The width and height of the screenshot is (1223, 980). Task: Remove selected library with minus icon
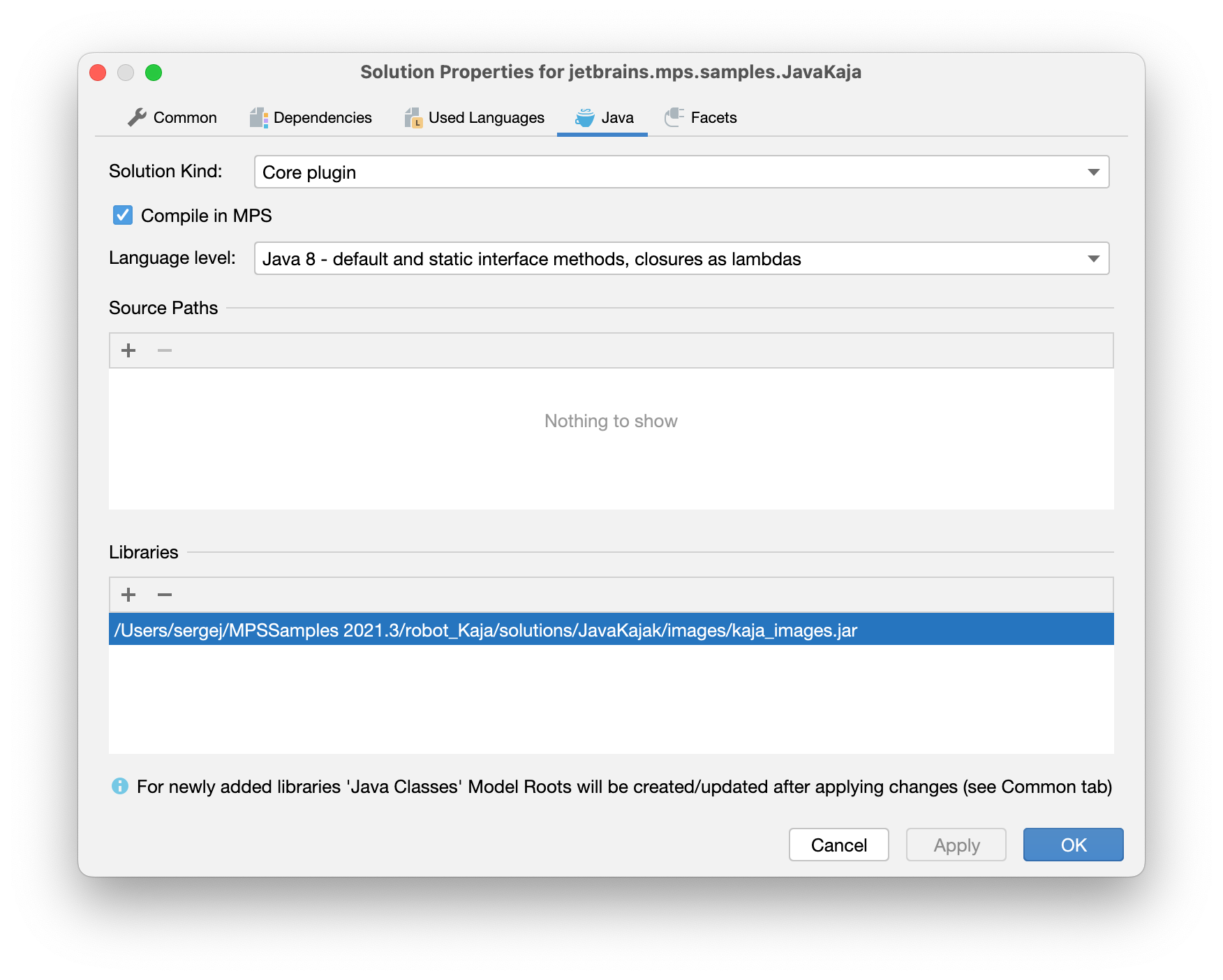pos(165,595)
